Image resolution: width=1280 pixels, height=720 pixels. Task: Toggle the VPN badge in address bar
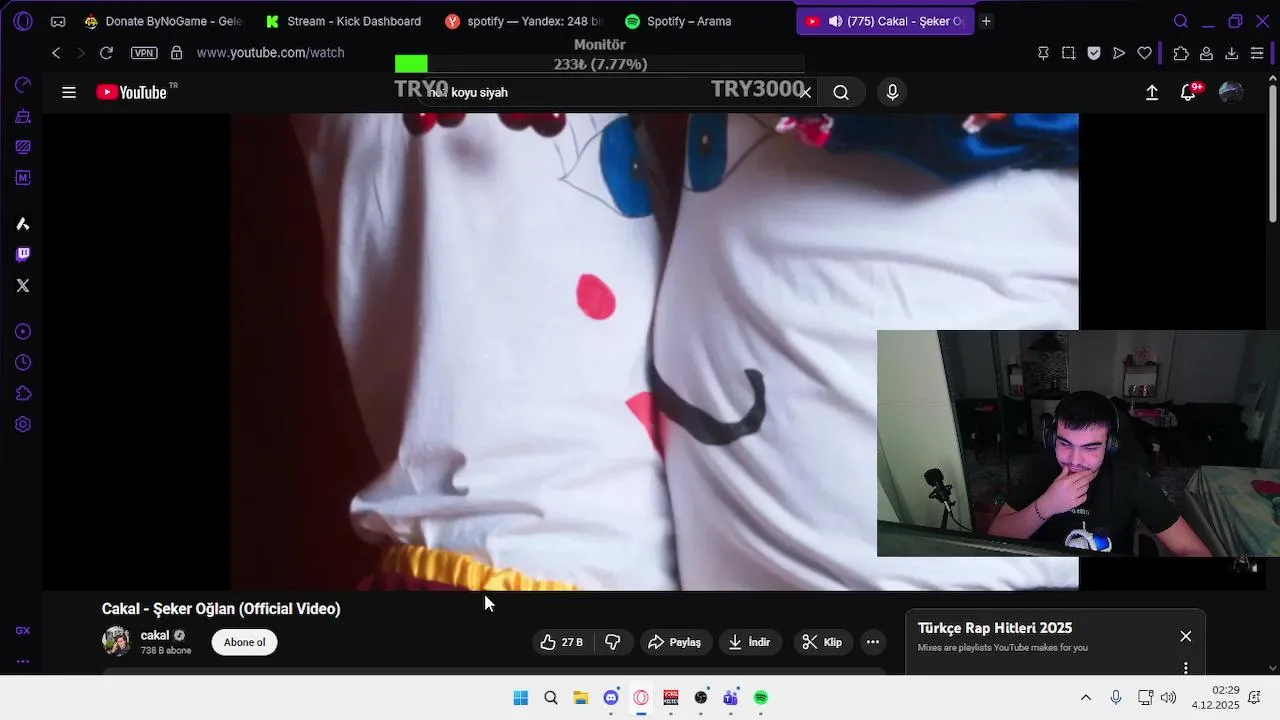[x=145, y=53]
